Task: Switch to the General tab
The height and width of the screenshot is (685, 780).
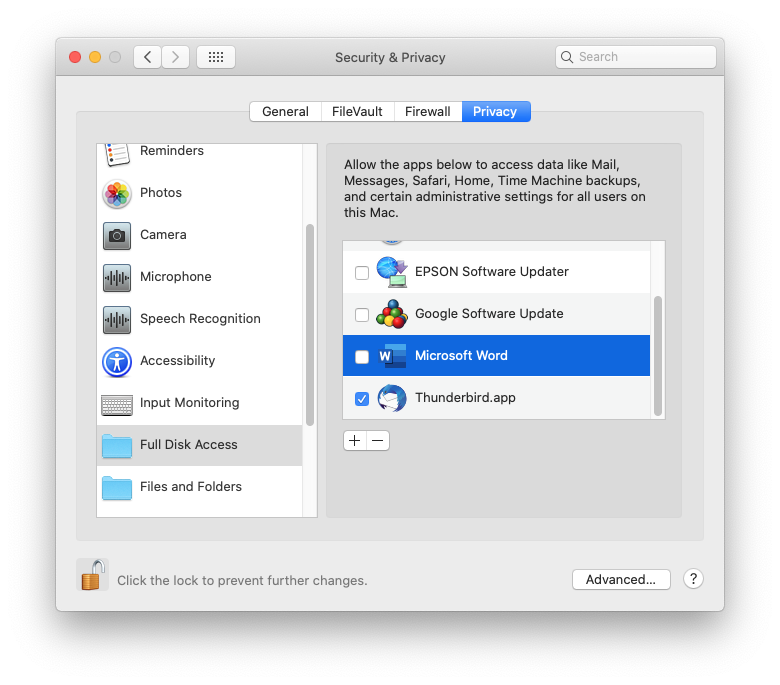Action: point(286,111)
